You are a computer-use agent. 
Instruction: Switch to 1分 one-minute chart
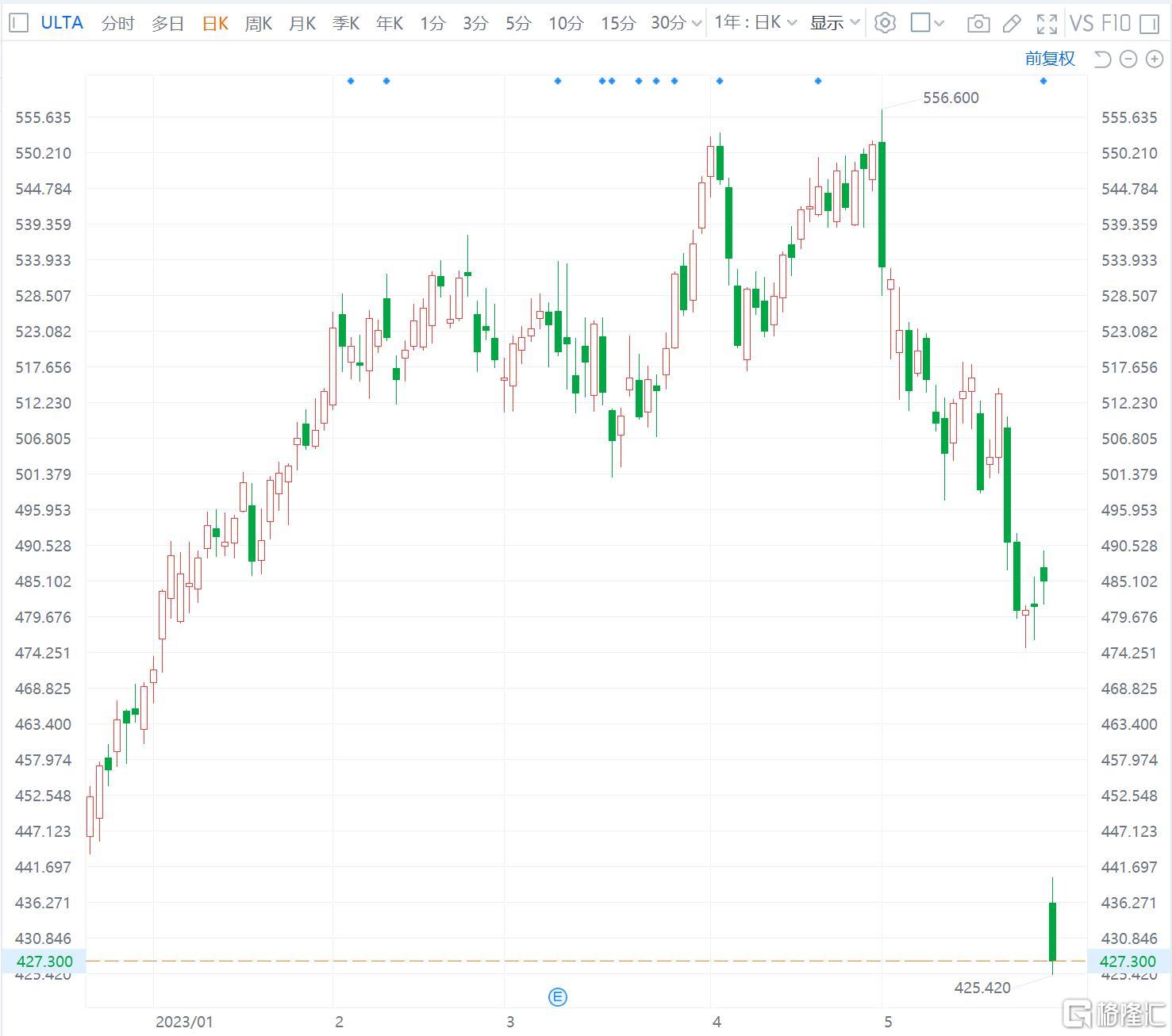click(x=432, y=24)
